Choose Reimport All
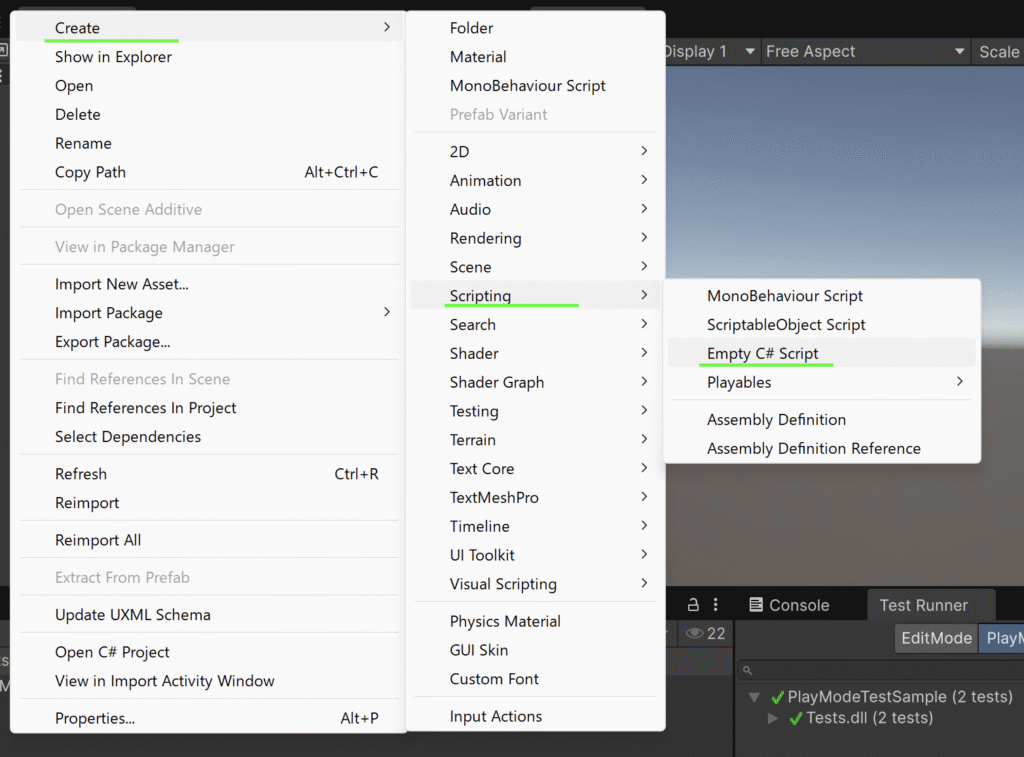The width and height of the screenshot is (1024, 757). tap(208, 540)
